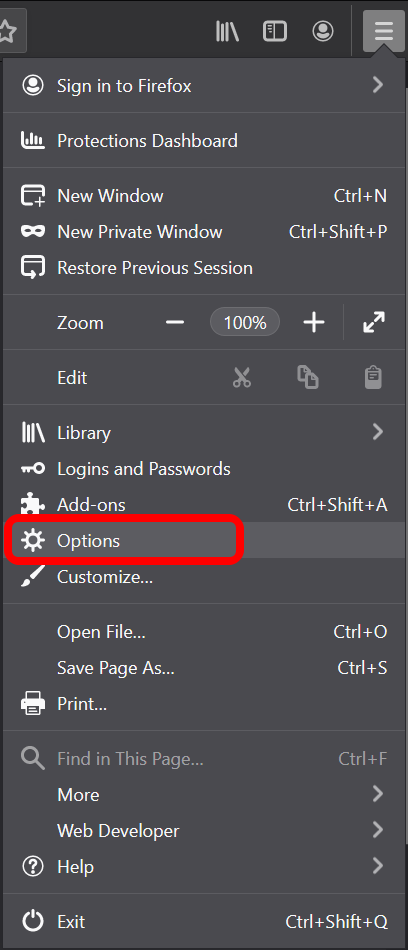This screenshot has width=408, height=950.
Task: Zoom out with the minus button
Action: (175, 322)
